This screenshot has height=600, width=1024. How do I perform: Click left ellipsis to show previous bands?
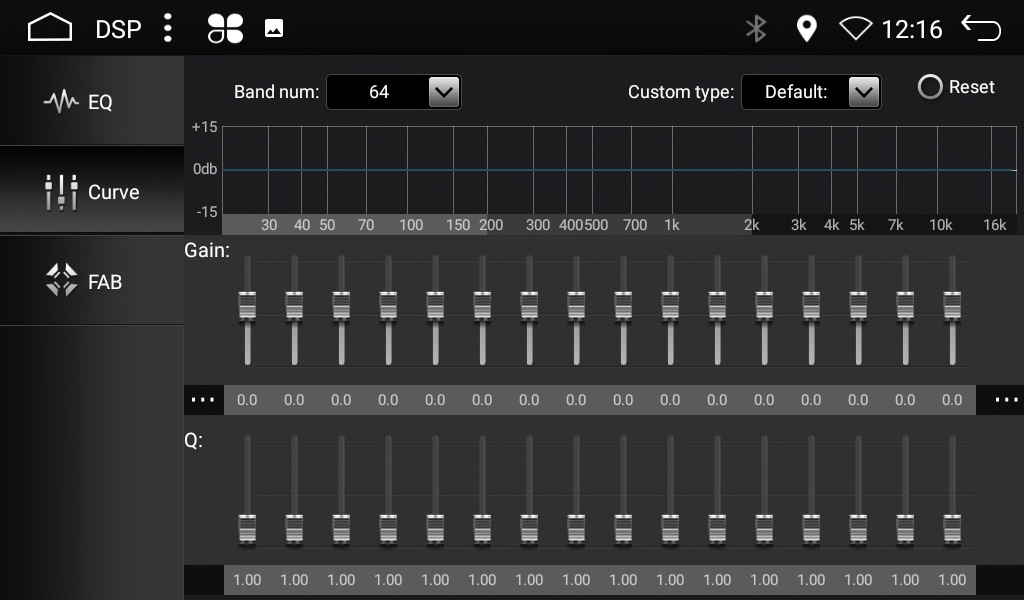203,400
